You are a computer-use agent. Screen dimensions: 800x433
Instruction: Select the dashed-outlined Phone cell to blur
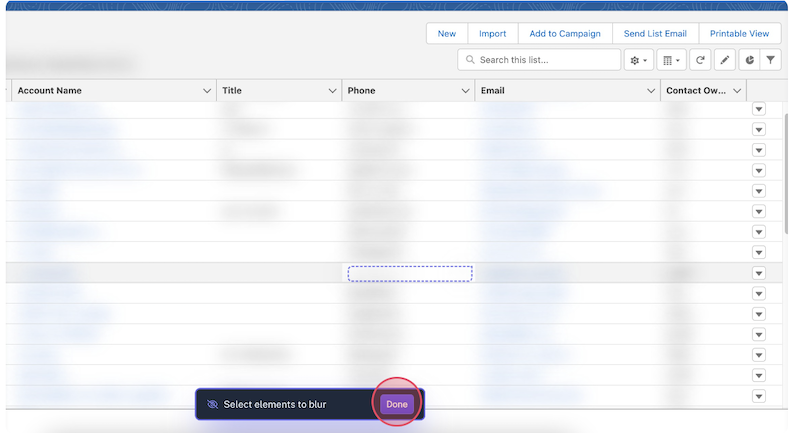tap(410, 273)
